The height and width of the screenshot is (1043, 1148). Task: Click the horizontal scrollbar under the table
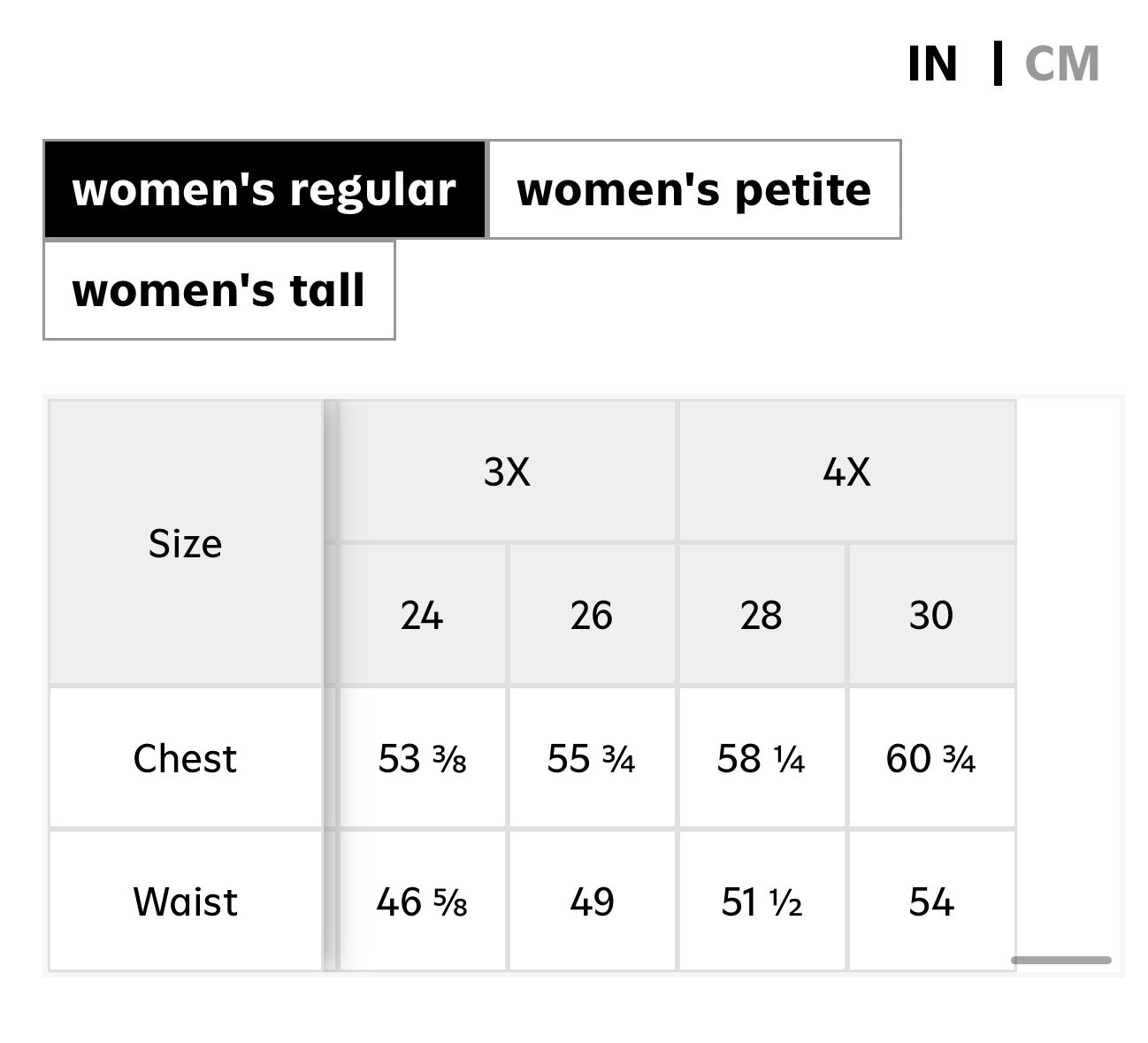(1061, 960)
